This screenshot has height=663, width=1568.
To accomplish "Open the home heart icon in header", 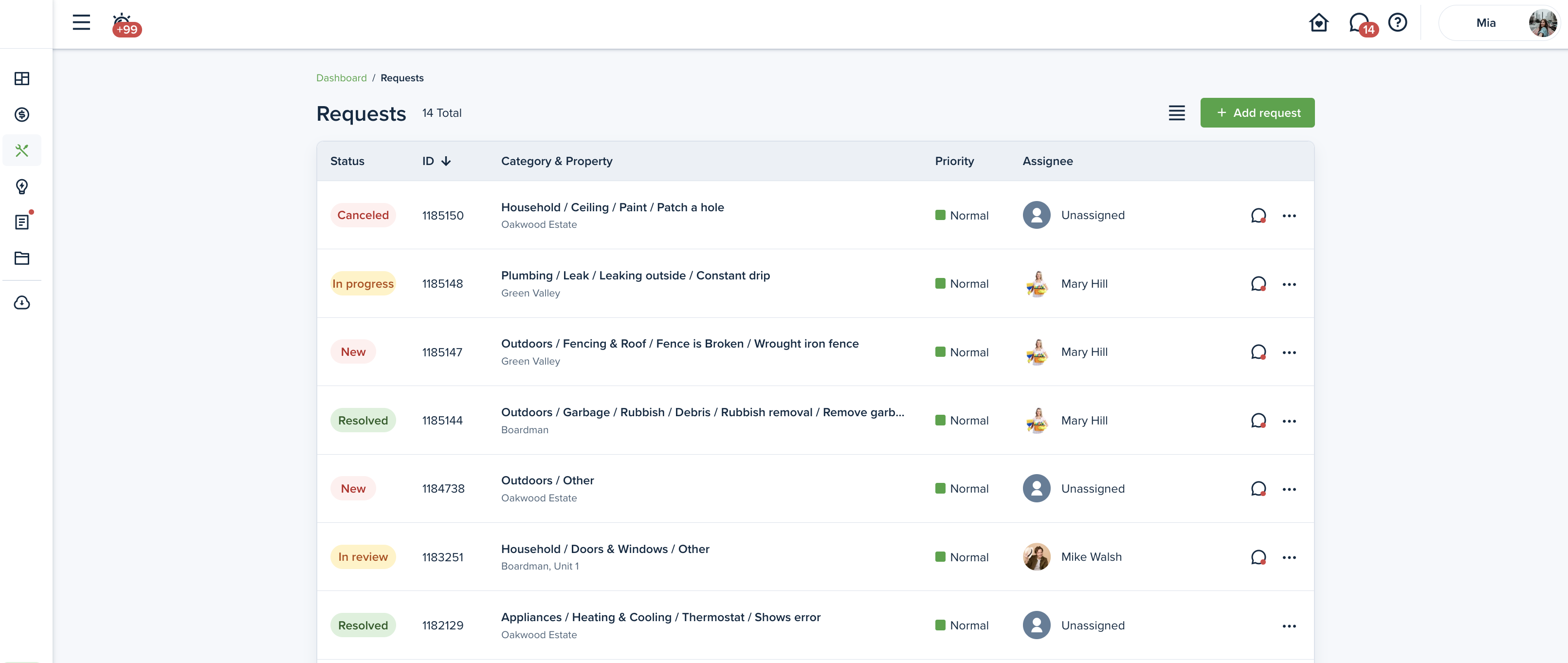I will pos(1318,22).
